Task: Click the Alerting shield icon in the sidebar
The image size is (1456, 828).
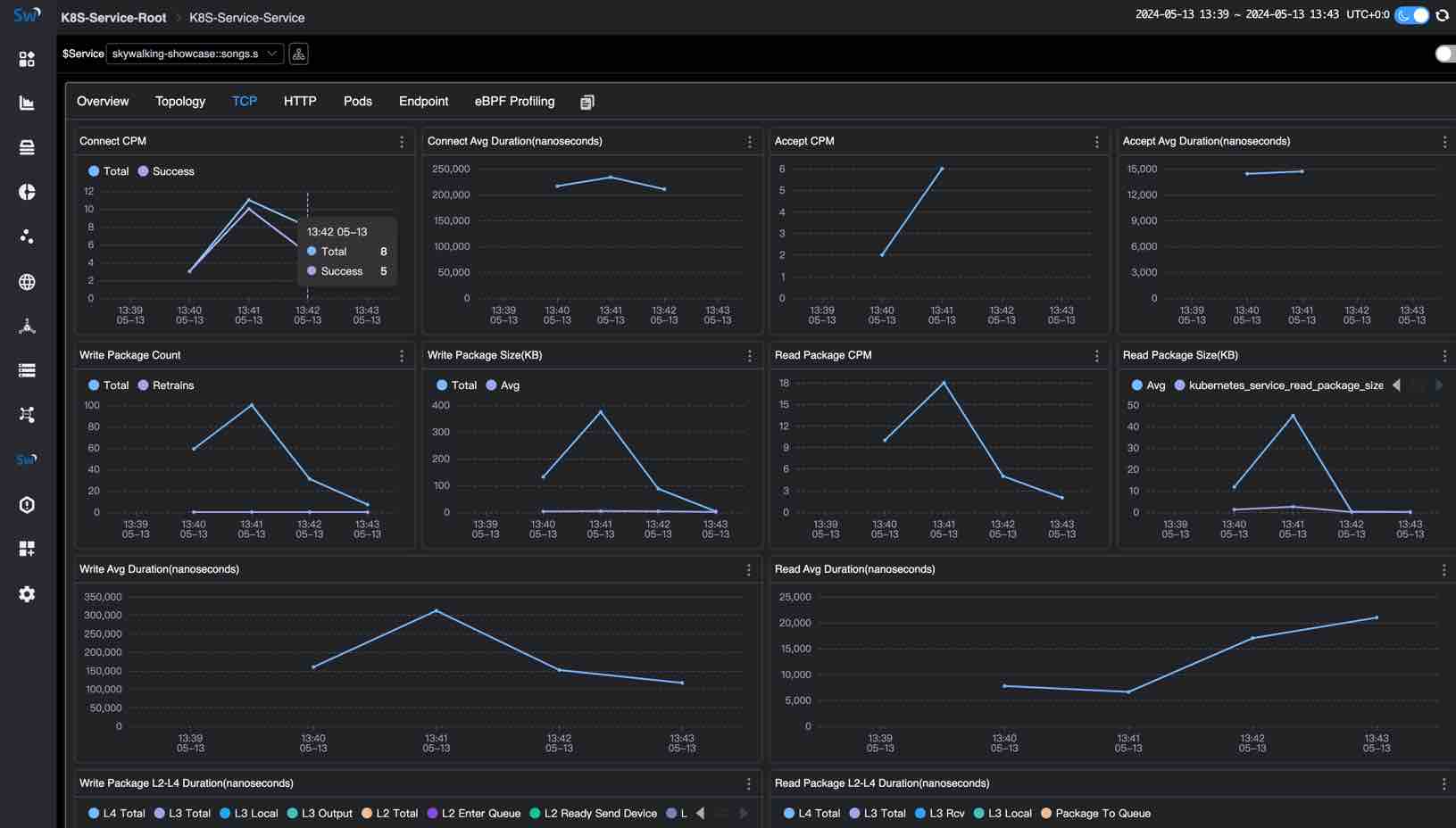Action: click(27, 505)
